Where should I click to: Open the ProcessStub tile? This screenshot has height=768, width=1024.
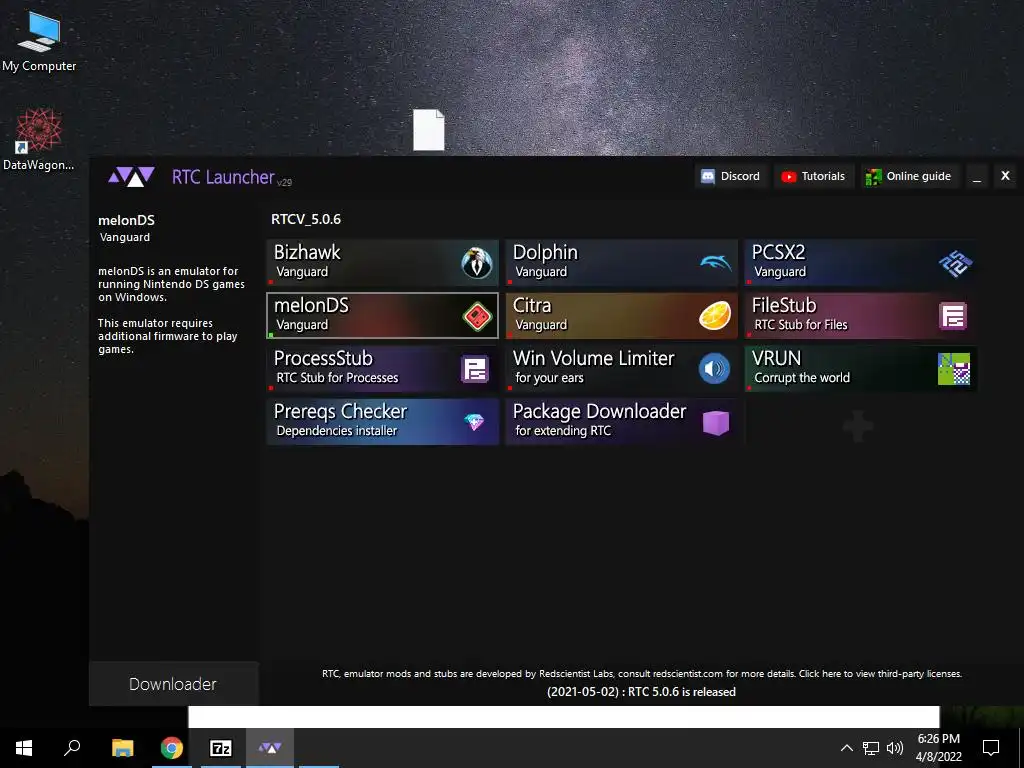[382, 368]
